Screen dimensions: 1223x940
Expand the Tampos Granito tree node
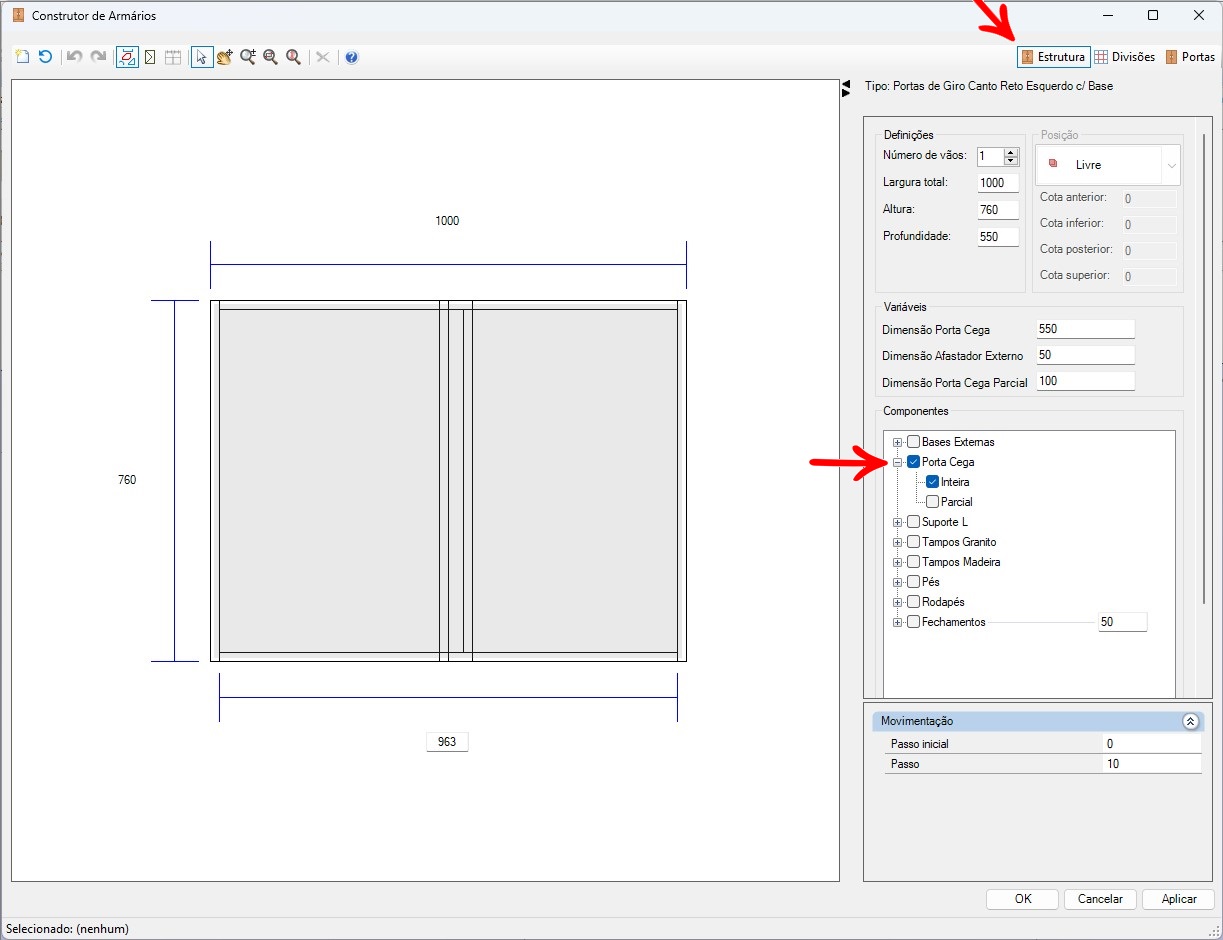pyautogui.click(x=898, y=542)
